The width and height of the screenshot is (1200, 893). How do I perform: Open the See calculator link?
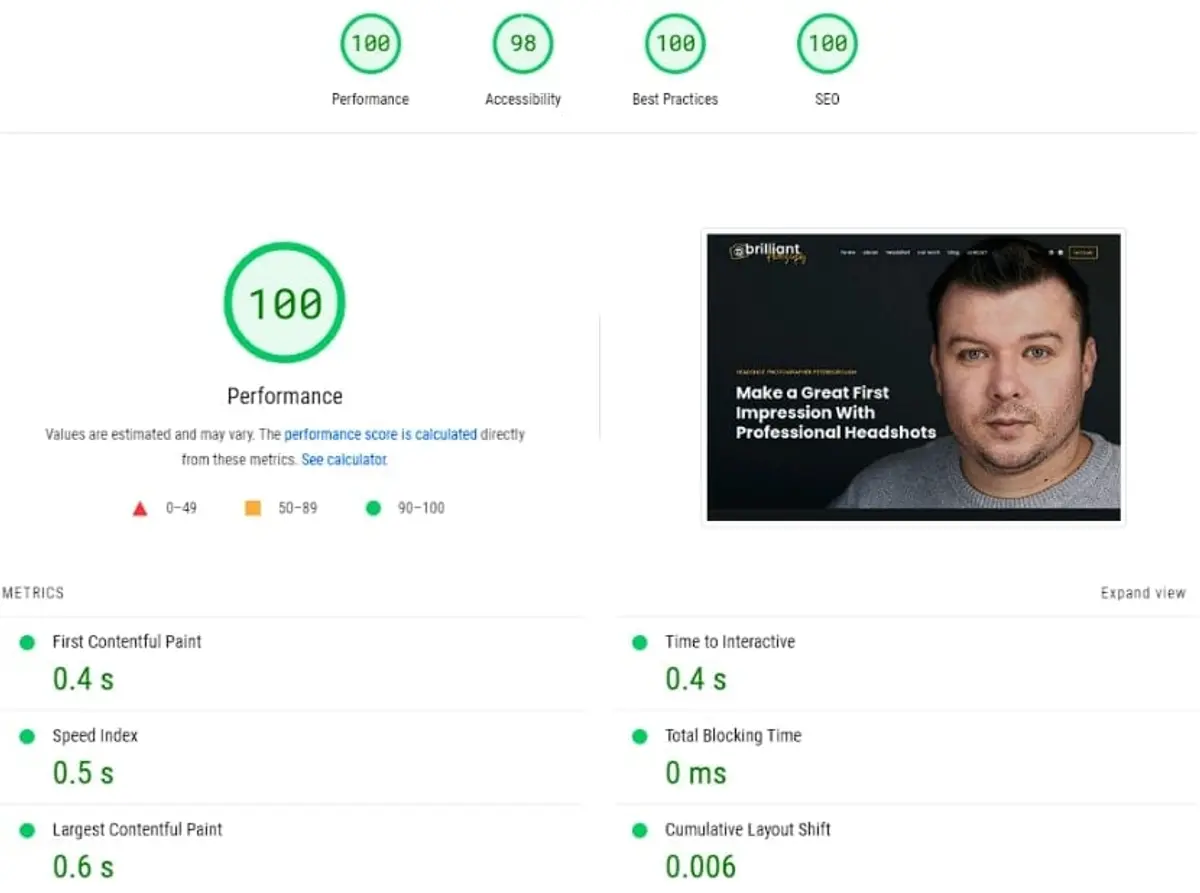click(343, 459)
